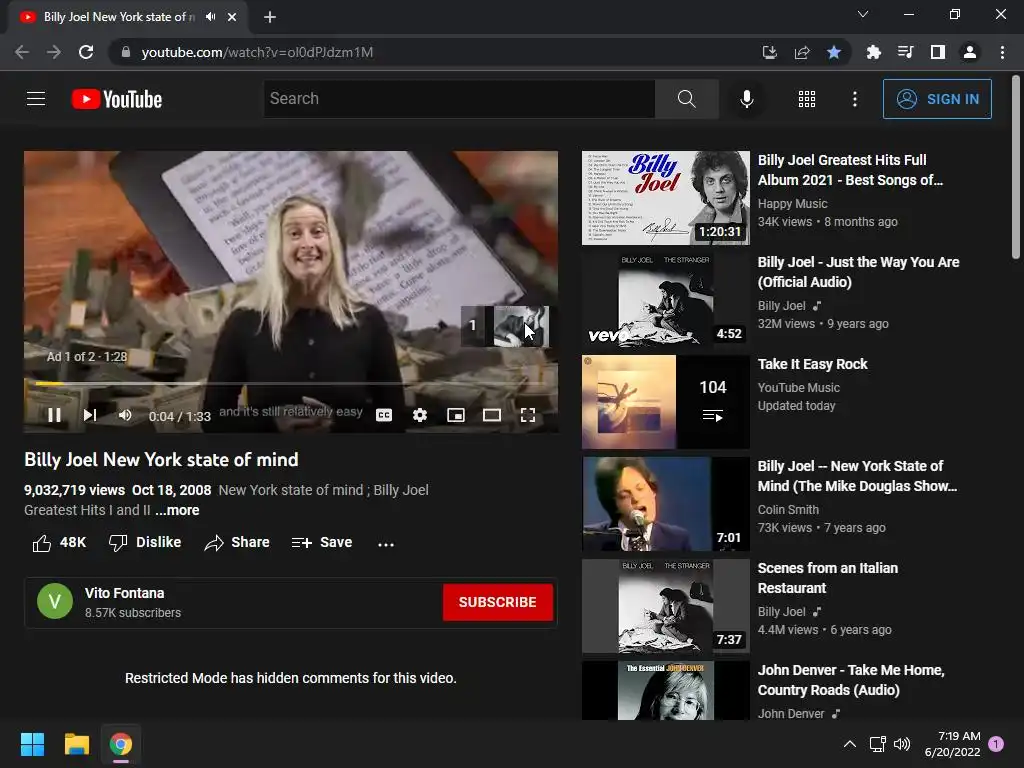Toggle closed captions CC button

point(384,415)
